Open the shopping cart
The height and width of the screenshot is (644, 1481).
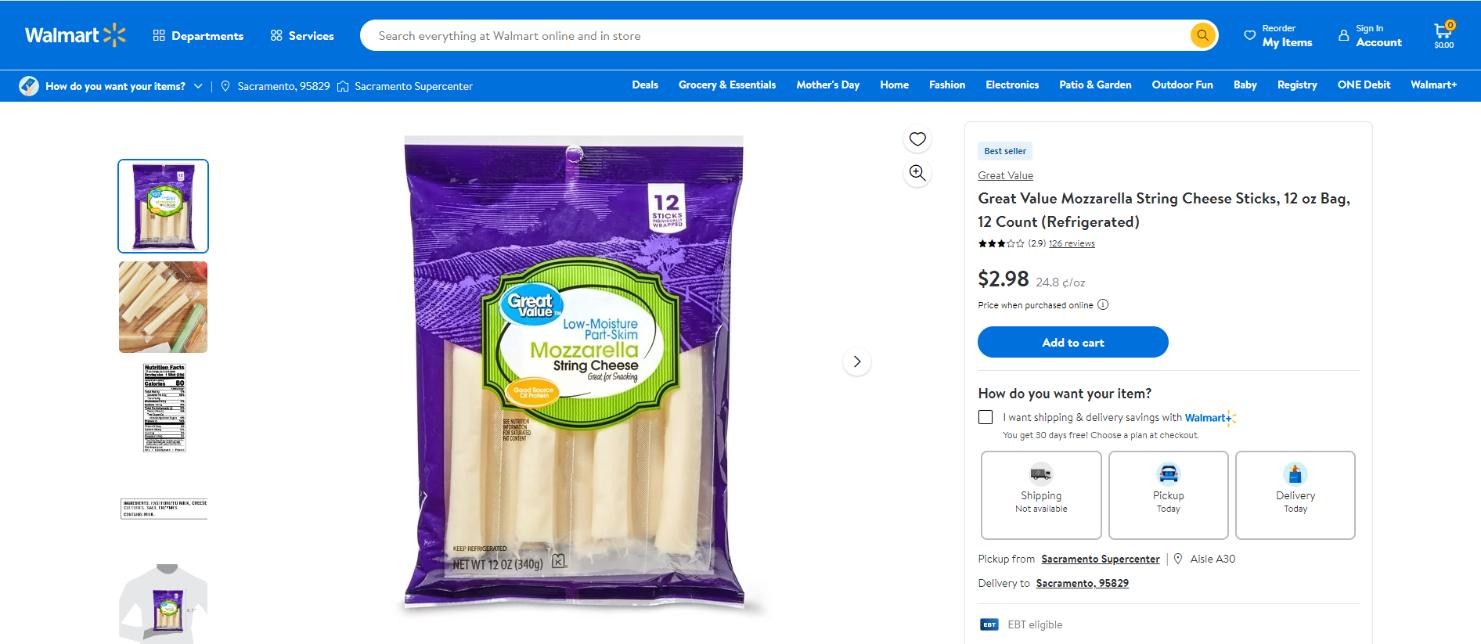1442,31
